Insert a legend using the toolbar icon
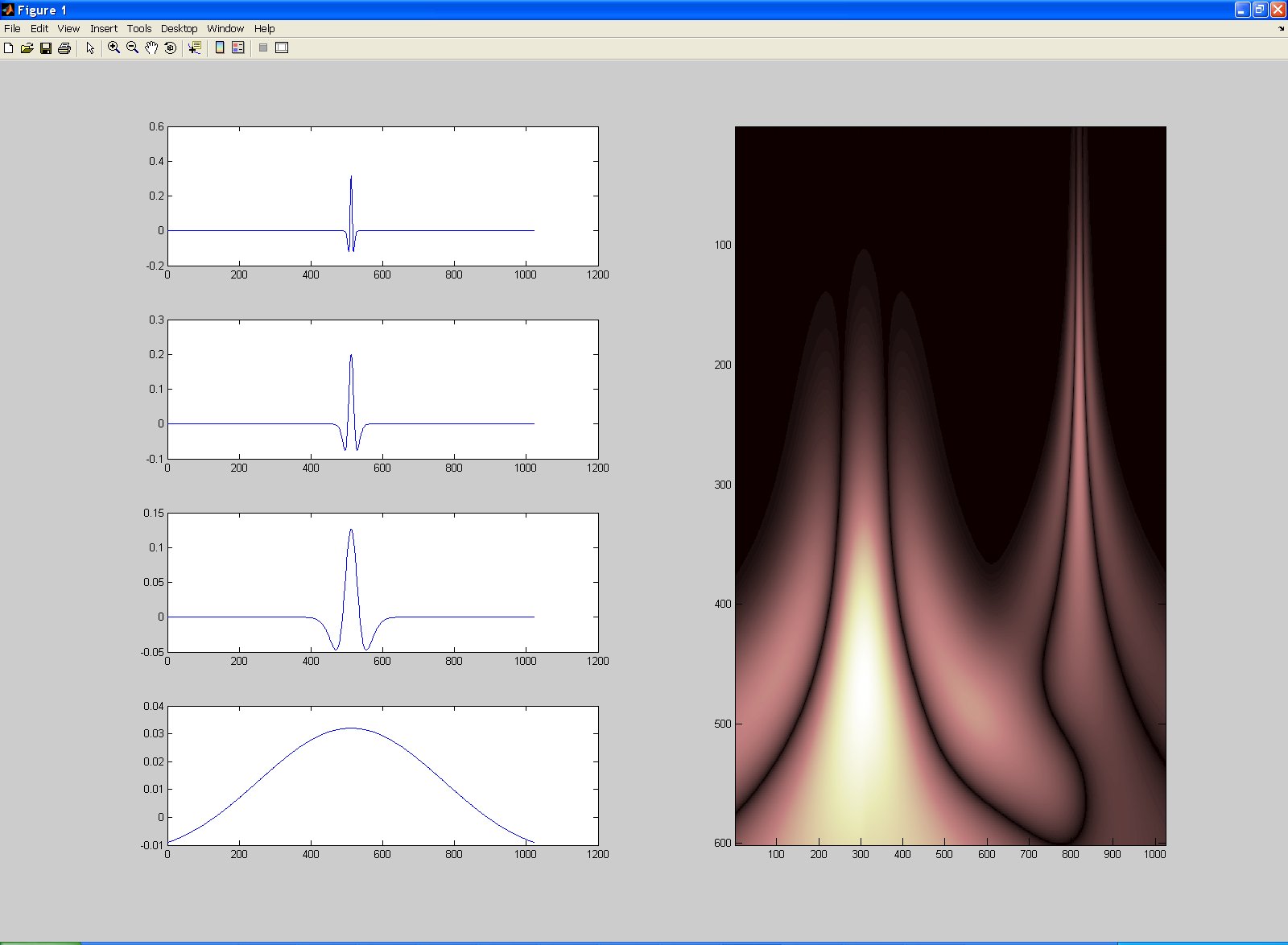Viewport: 1288px width, 945px height. pos(237,48)
